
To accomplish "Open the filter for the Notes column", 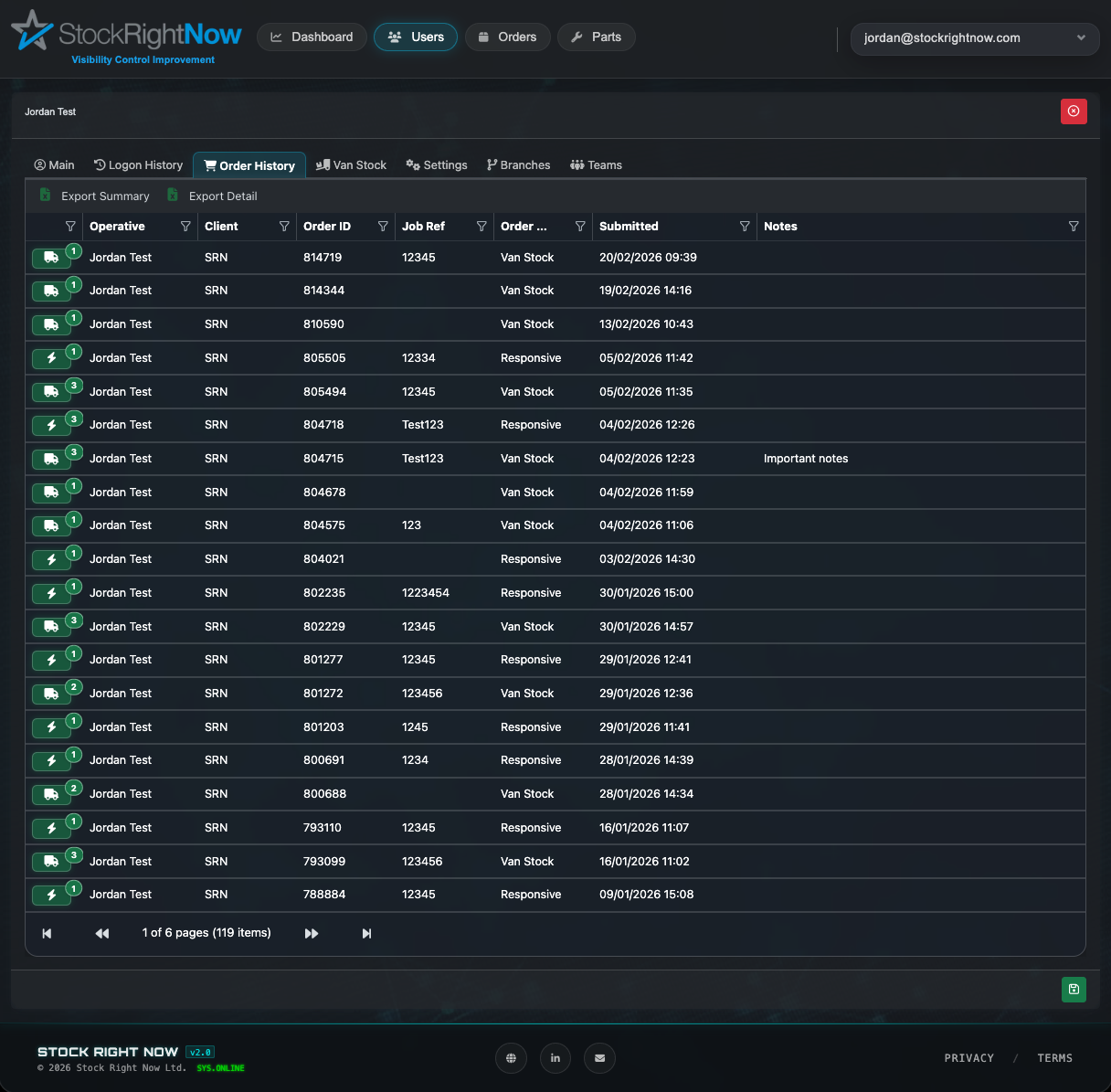I will click(x=1074, y=226).
